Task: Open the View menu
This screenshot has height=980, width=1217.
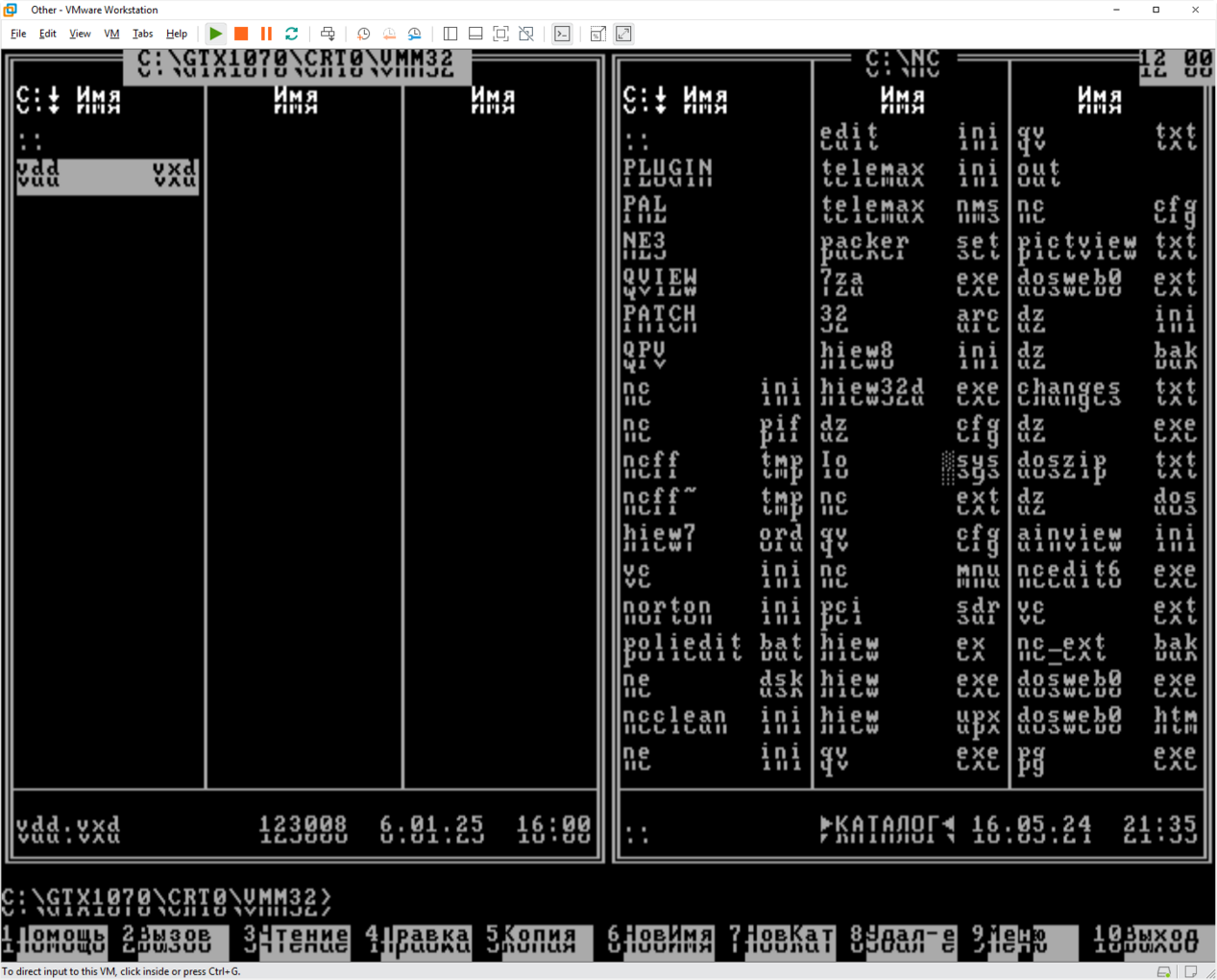Action: click(80, 34)
